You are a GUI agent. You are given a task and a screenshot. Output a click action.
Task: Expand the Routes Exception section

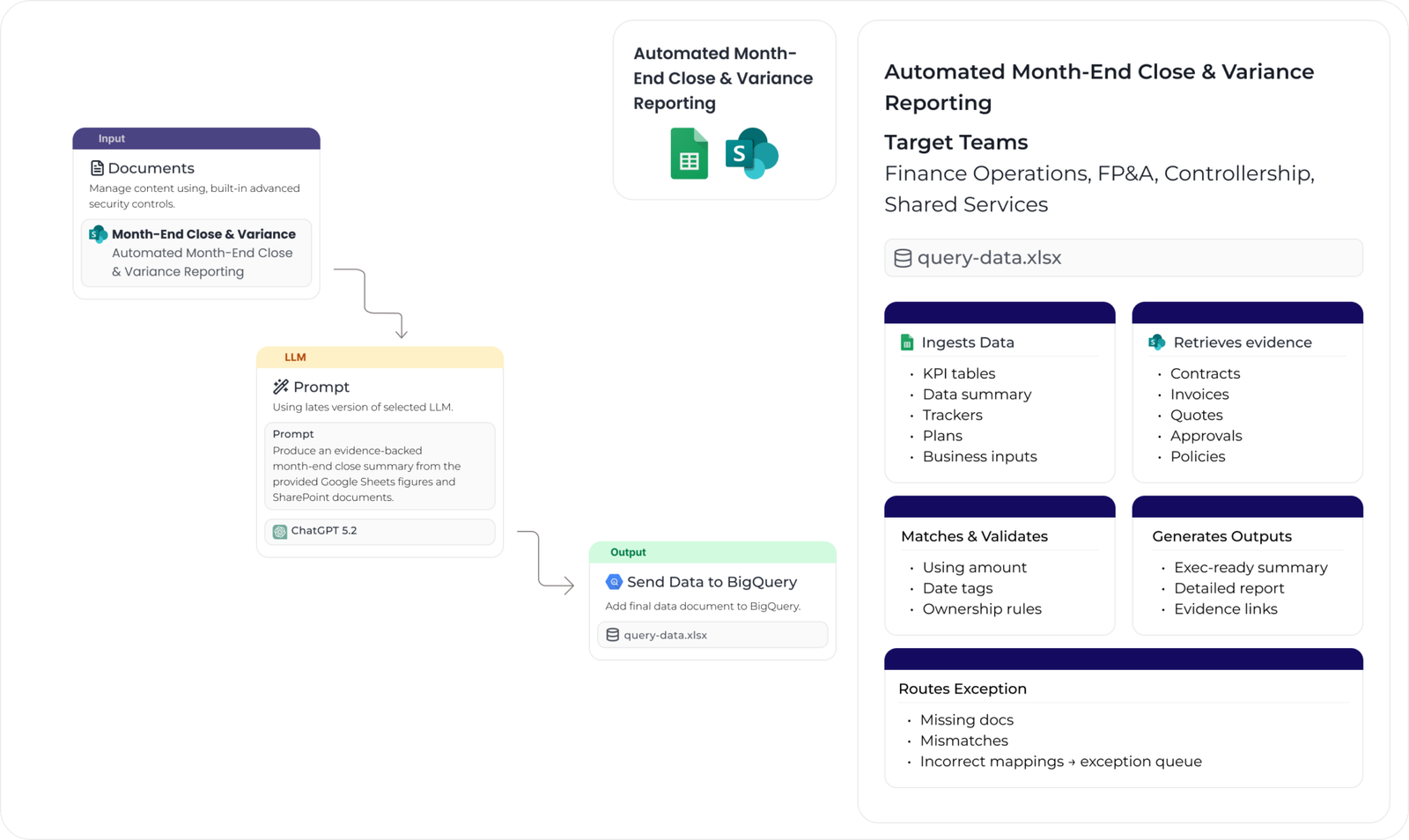[1123, 659]
